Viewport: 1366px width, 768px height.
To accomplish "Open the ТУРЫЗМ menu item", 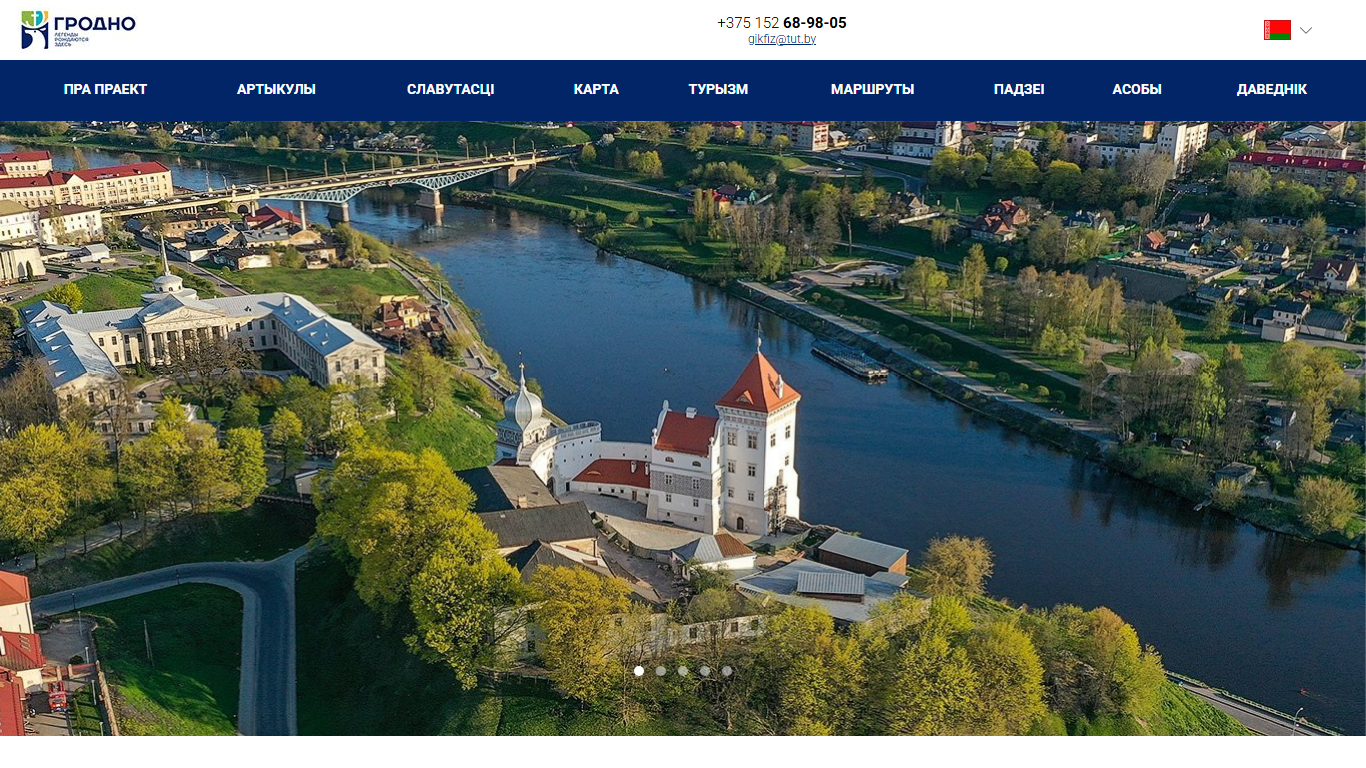I will [x=718, y=89].
